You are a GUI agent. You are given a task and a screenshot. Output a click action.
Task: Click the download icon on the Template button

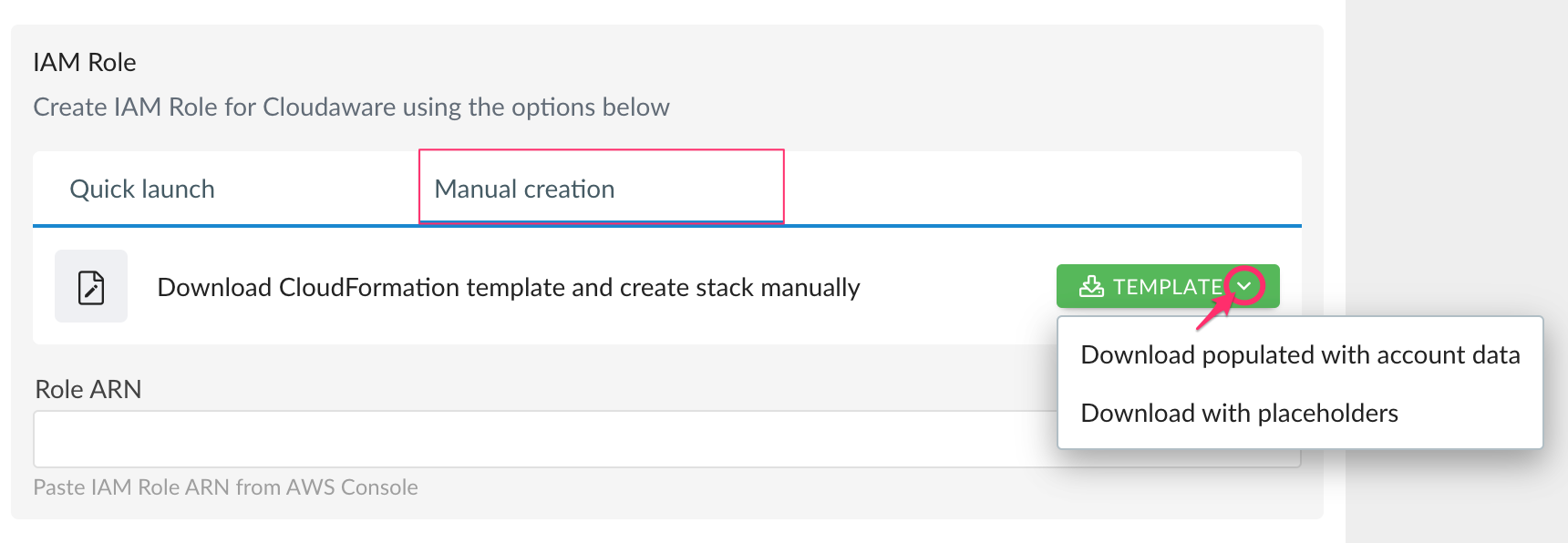1090,287
